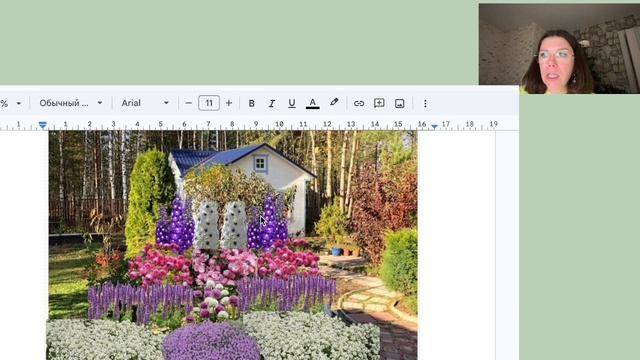Toggle Bold formatting

pos(251,104)
